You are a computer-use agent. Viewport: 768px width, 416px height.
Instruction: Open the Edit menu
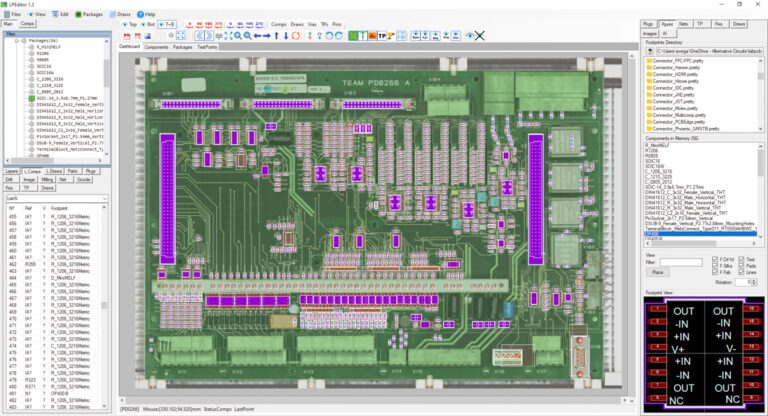(x=60, y=14)
